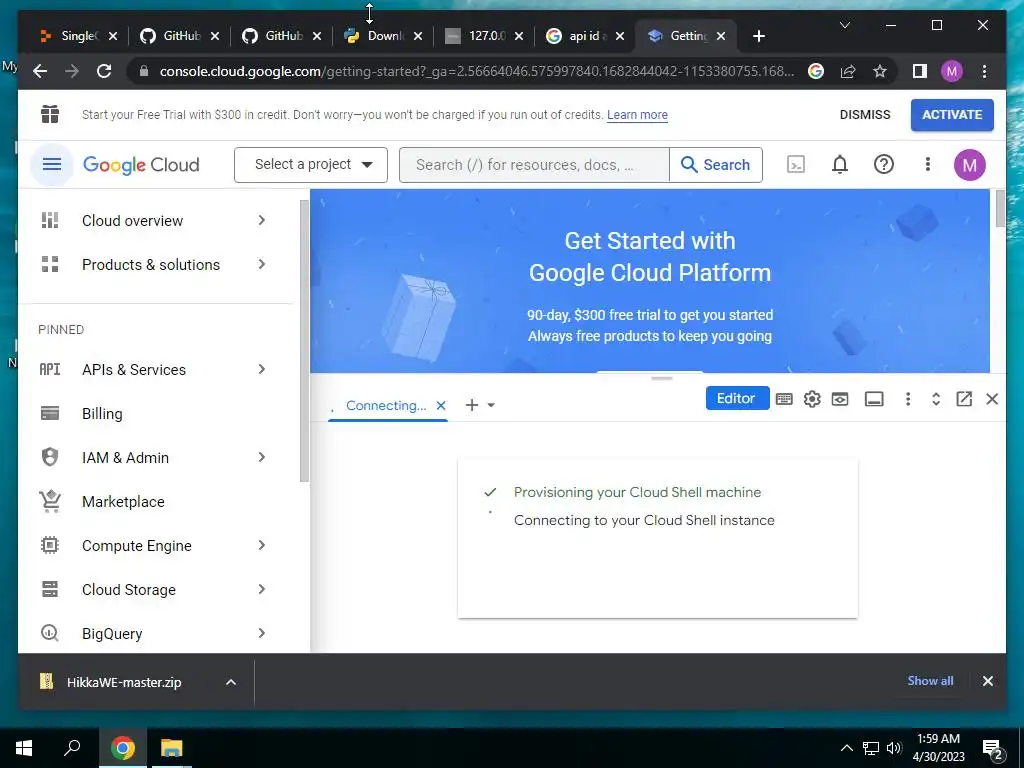Switch to the 127.0.0 browser tab
1024x768 pixels.
click(483, 36)
